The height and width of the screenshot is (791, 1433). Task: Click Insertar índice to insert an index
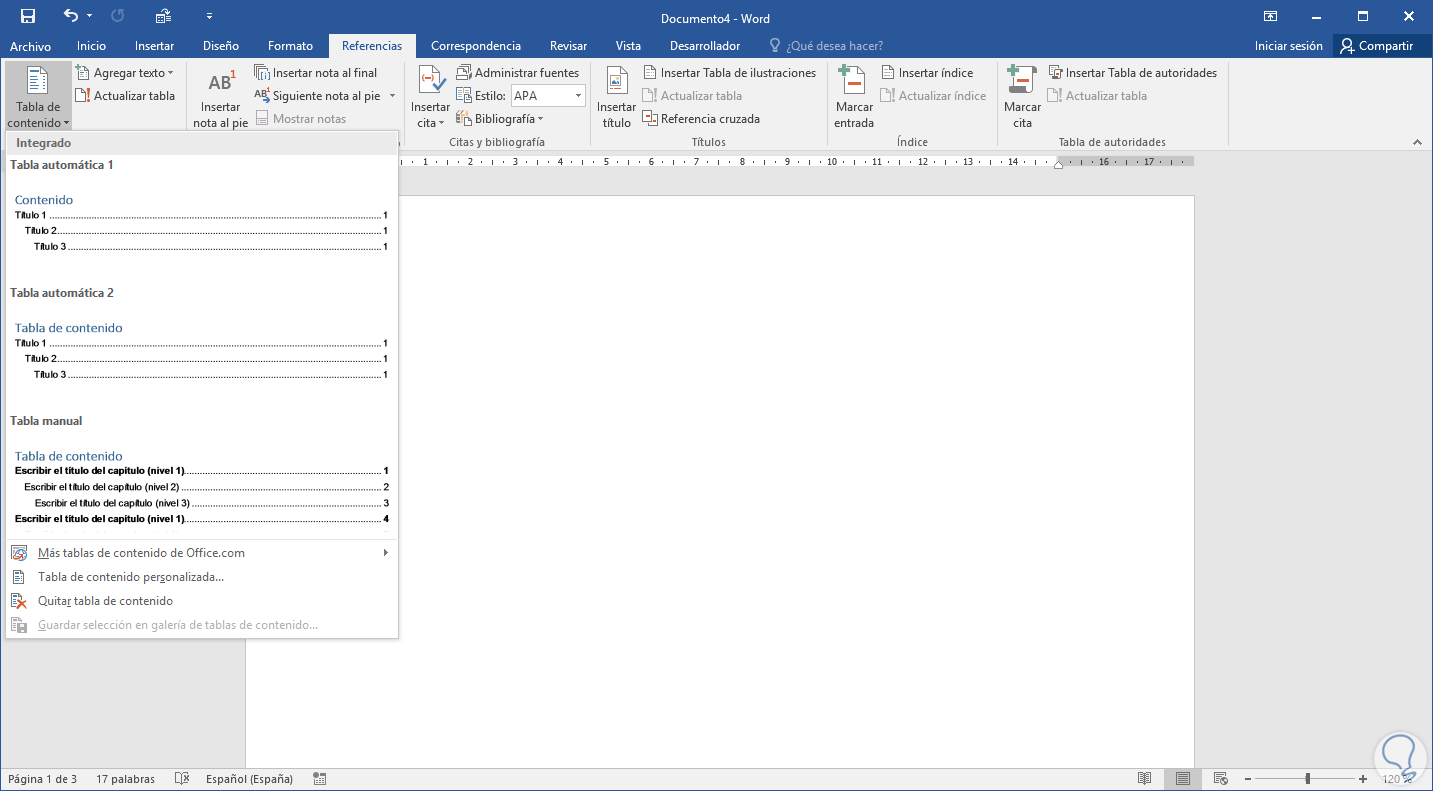pos(929,71)
